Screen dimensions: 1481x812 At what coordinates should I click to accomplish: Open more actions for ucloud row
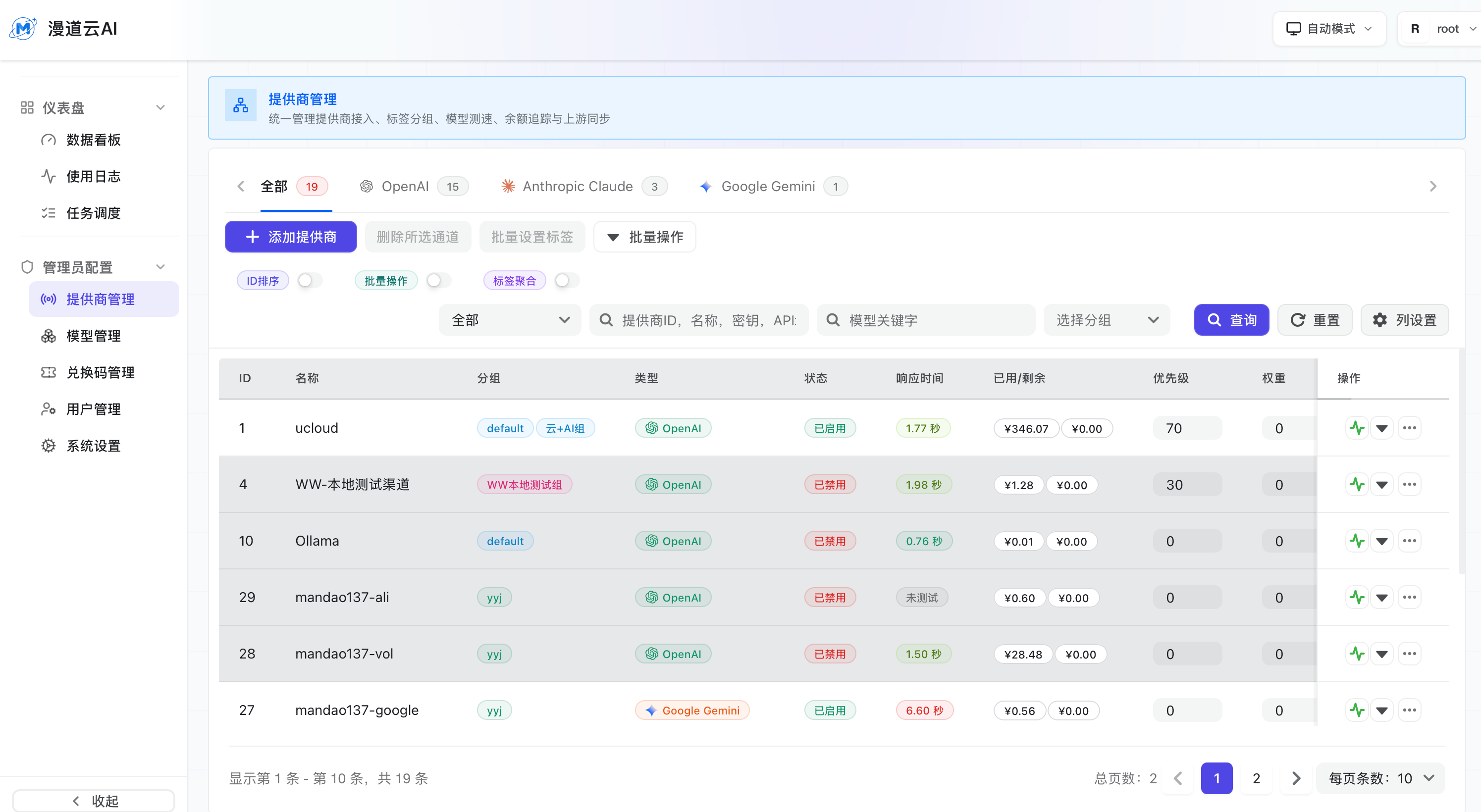(1409, 428)
